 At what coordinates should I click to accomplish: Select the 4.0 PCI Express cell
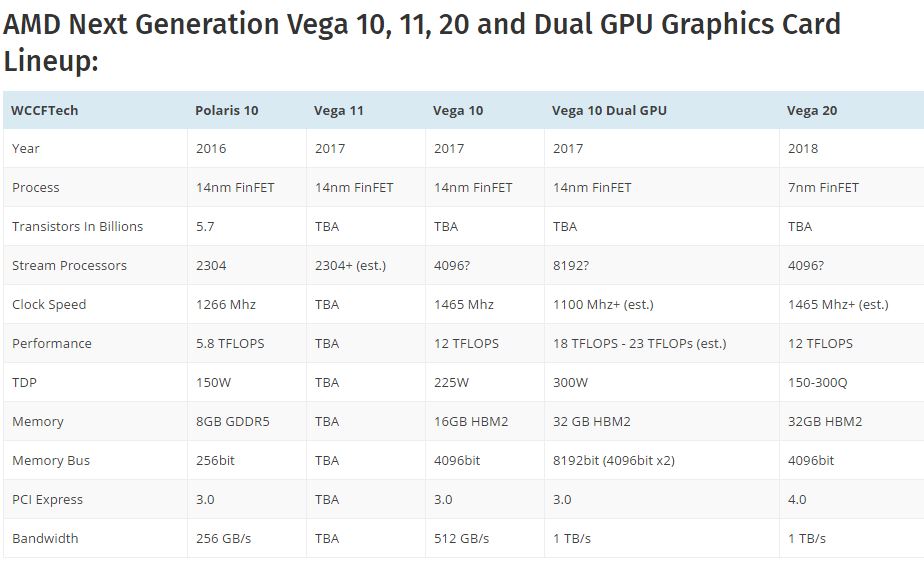tap(797, 499)
